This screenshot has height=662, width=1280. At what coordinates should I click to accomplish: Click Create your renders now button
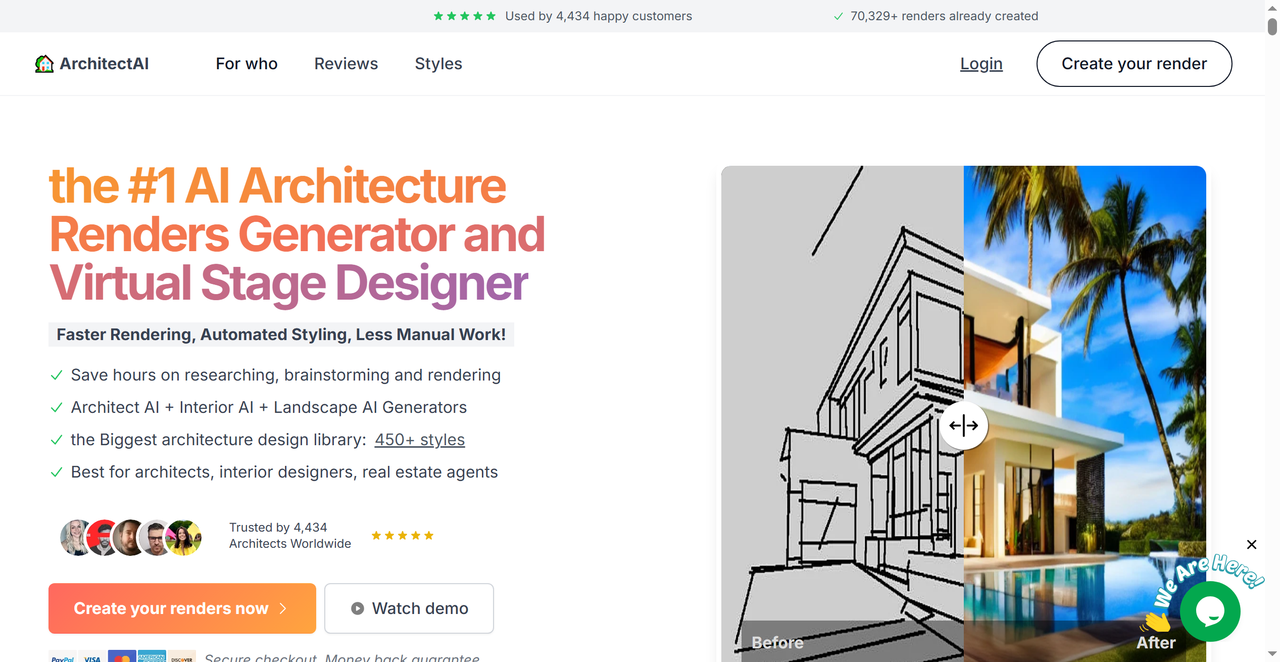point(182,608)
